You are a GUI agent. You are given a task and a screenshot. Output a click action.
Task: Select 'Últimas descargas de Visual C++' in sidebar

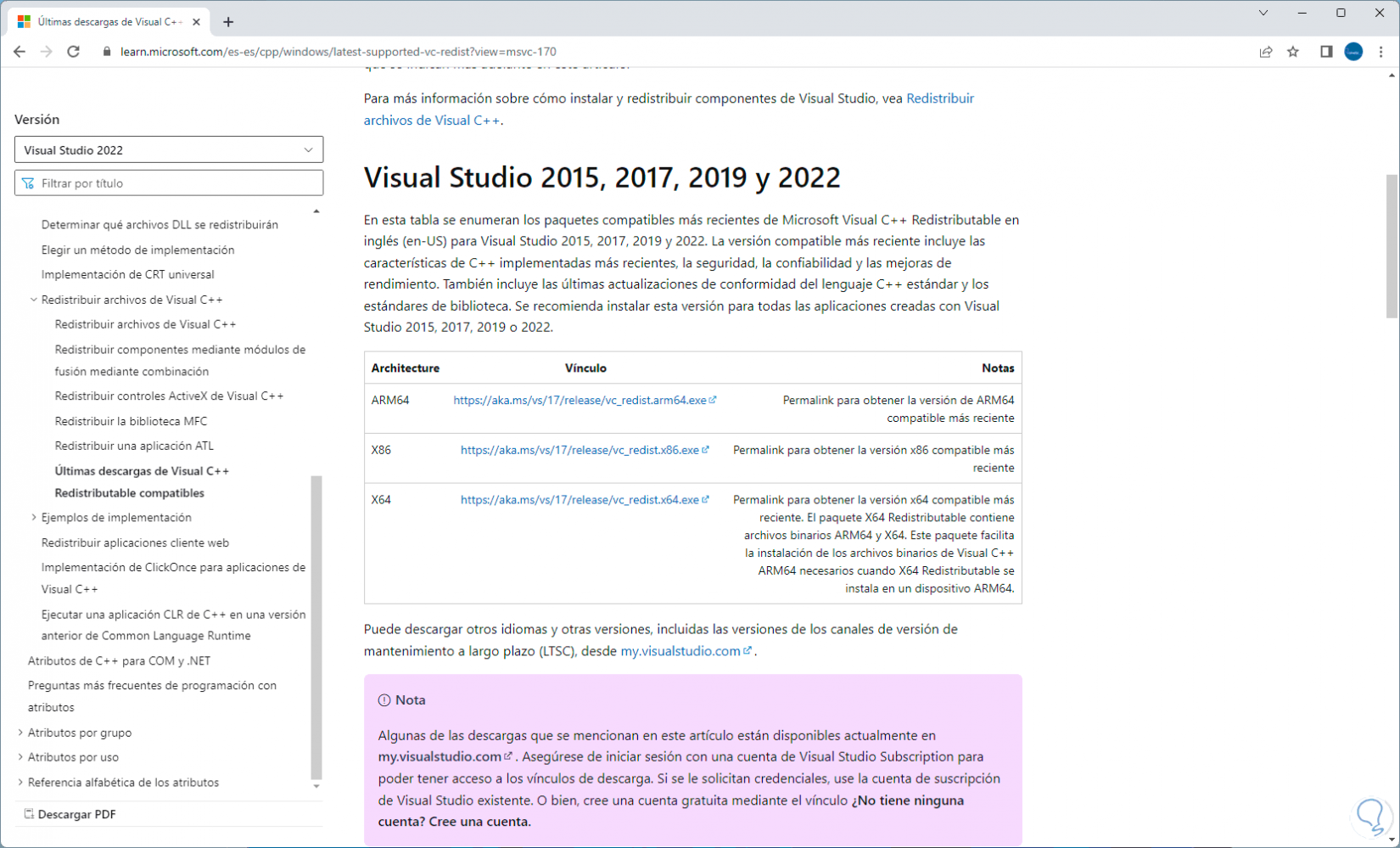click(x=142, y=471)
